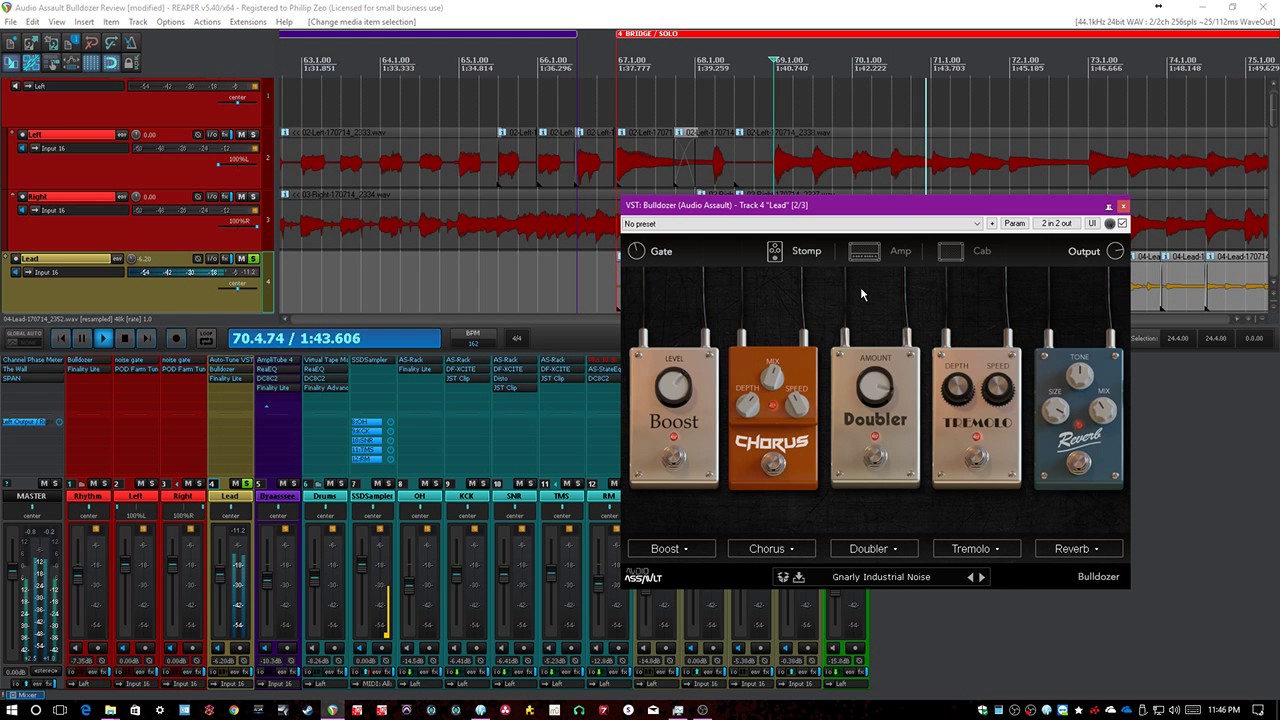Screen dimensions: 1280x720
Task: Toggle the Tremolo pedal footswitch
Action: coord(977,457)
